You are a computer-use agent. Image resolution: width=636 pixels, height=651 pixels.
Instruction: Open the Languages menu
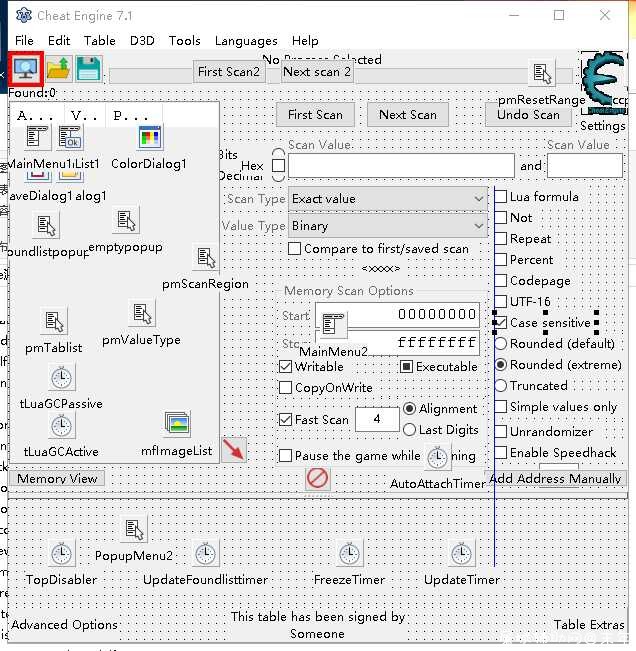coord(246,41)
